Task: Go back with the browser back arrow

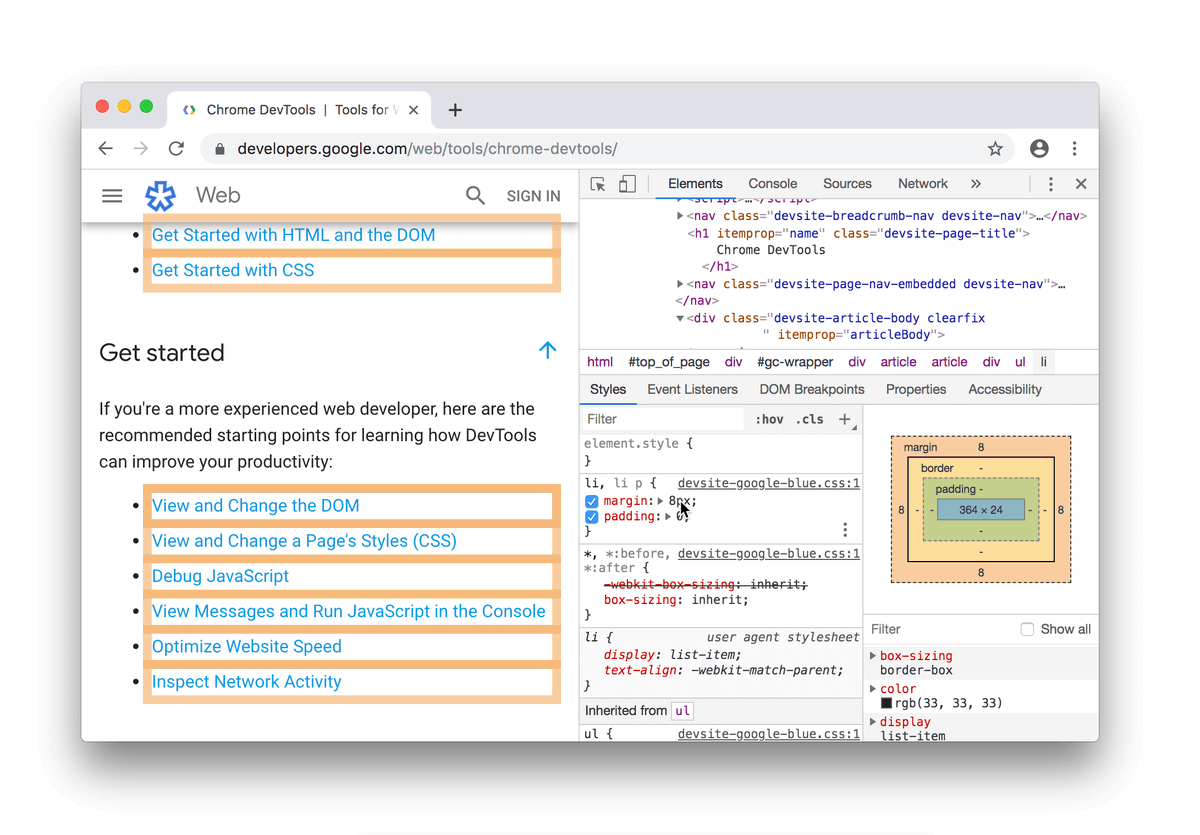Action: (106, 149)
